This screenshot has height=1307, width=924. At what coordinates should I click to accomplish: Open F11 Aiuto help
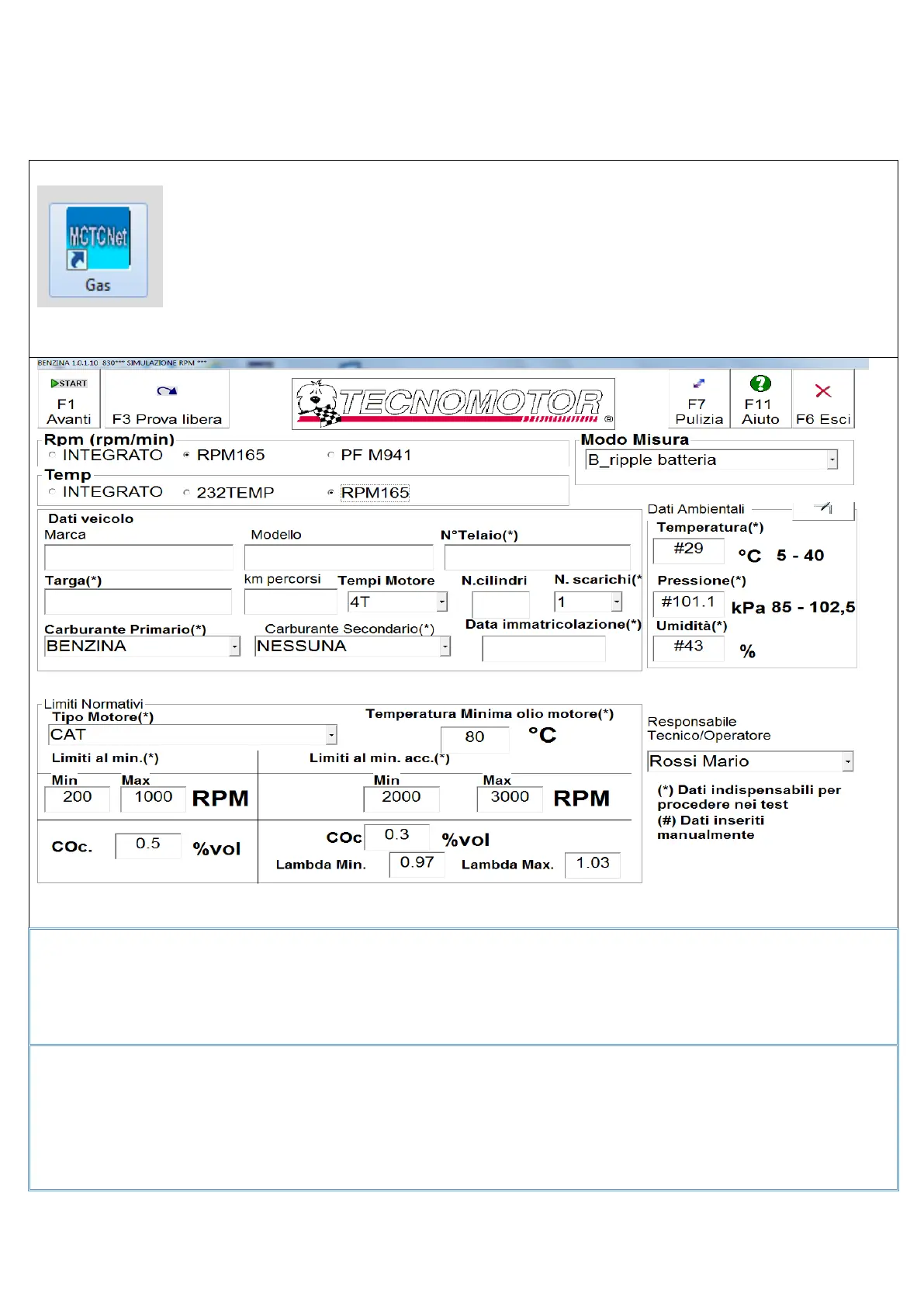pyautogui.click(x=760, y=399)
